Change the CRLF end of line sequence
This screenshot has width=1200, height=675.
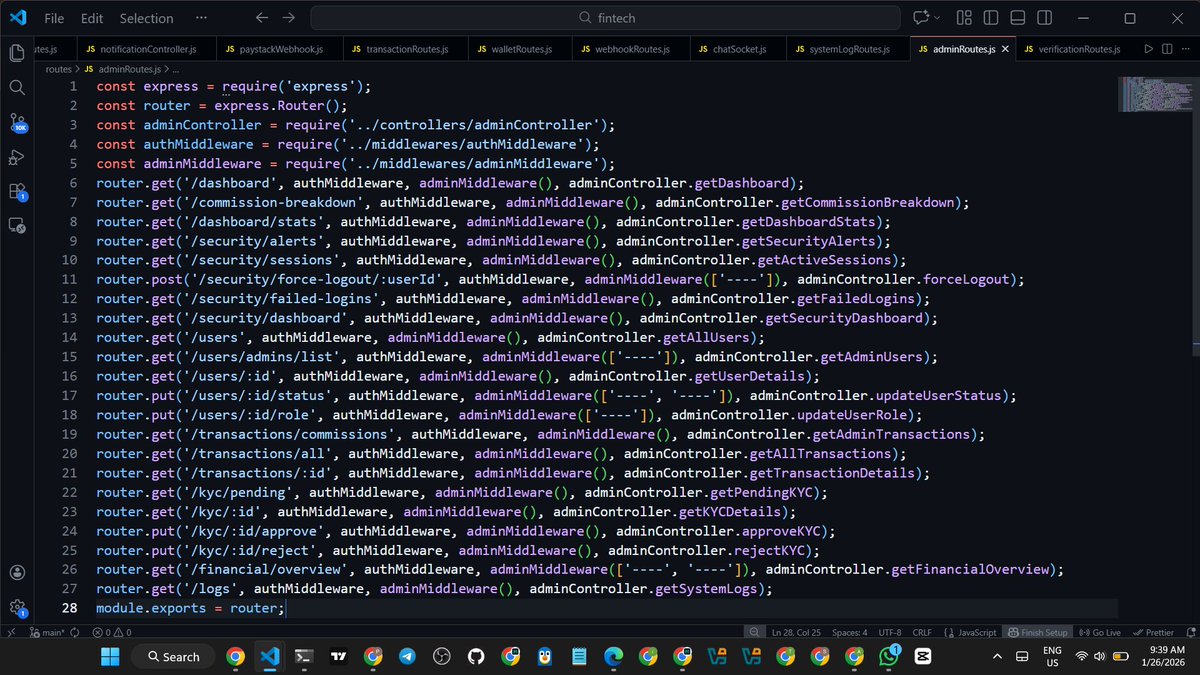coord(923,632)
